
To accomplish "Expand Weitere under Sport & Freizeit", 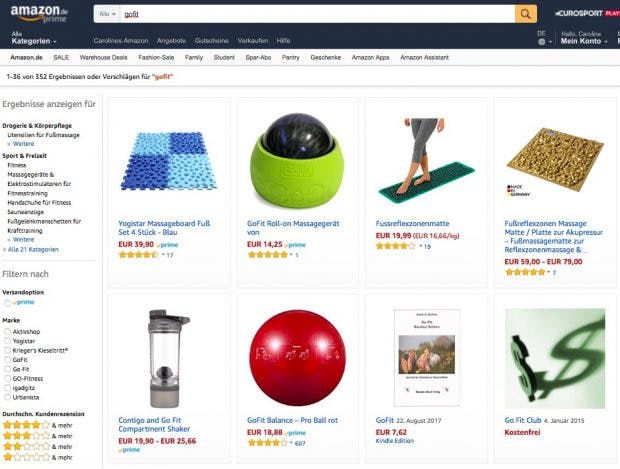I will pyautogui.click(x=23, y=240).
